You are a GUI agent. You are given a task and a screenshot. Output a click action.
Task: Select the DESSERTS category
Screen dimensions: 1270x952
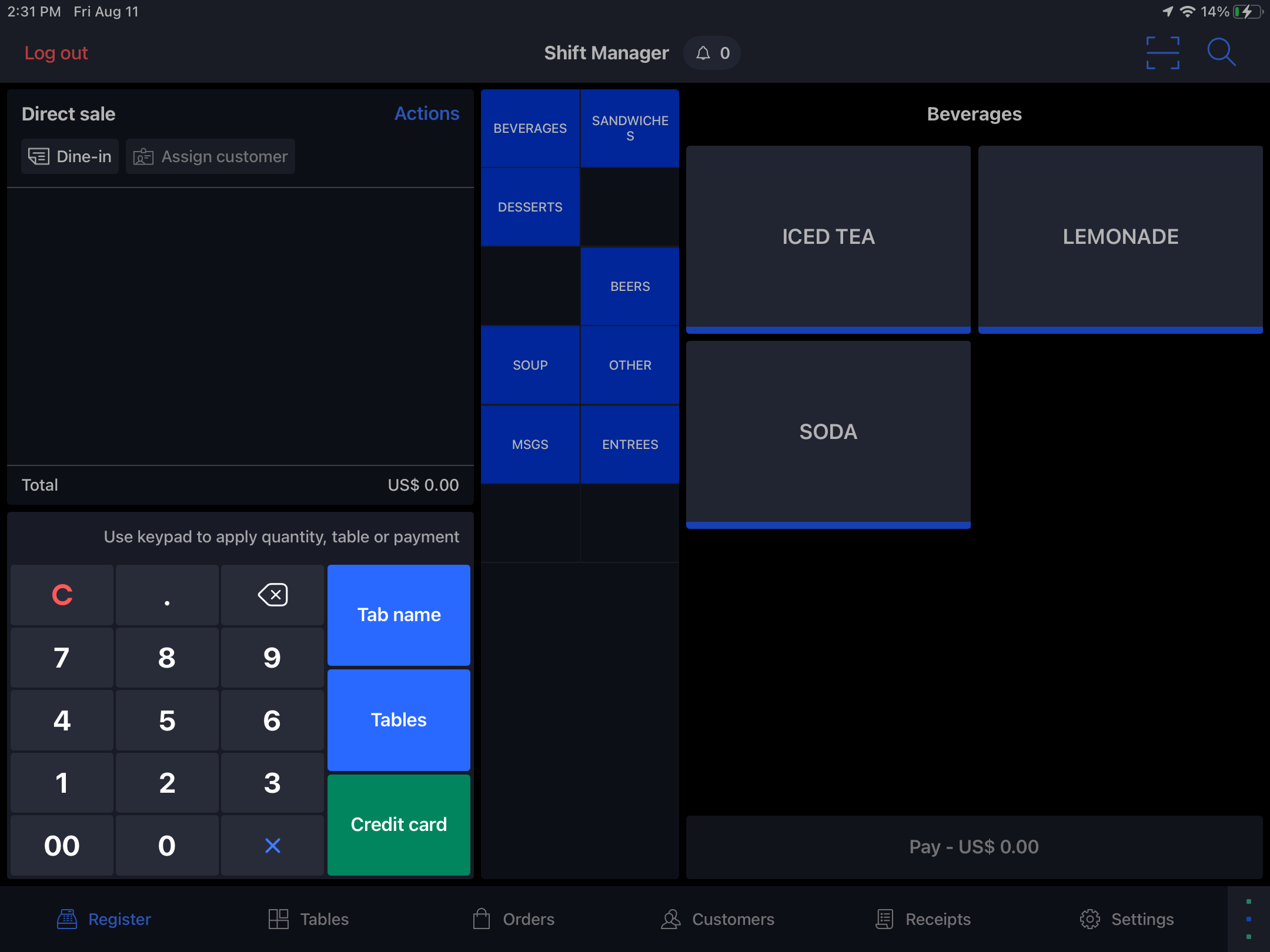(530, 207)
